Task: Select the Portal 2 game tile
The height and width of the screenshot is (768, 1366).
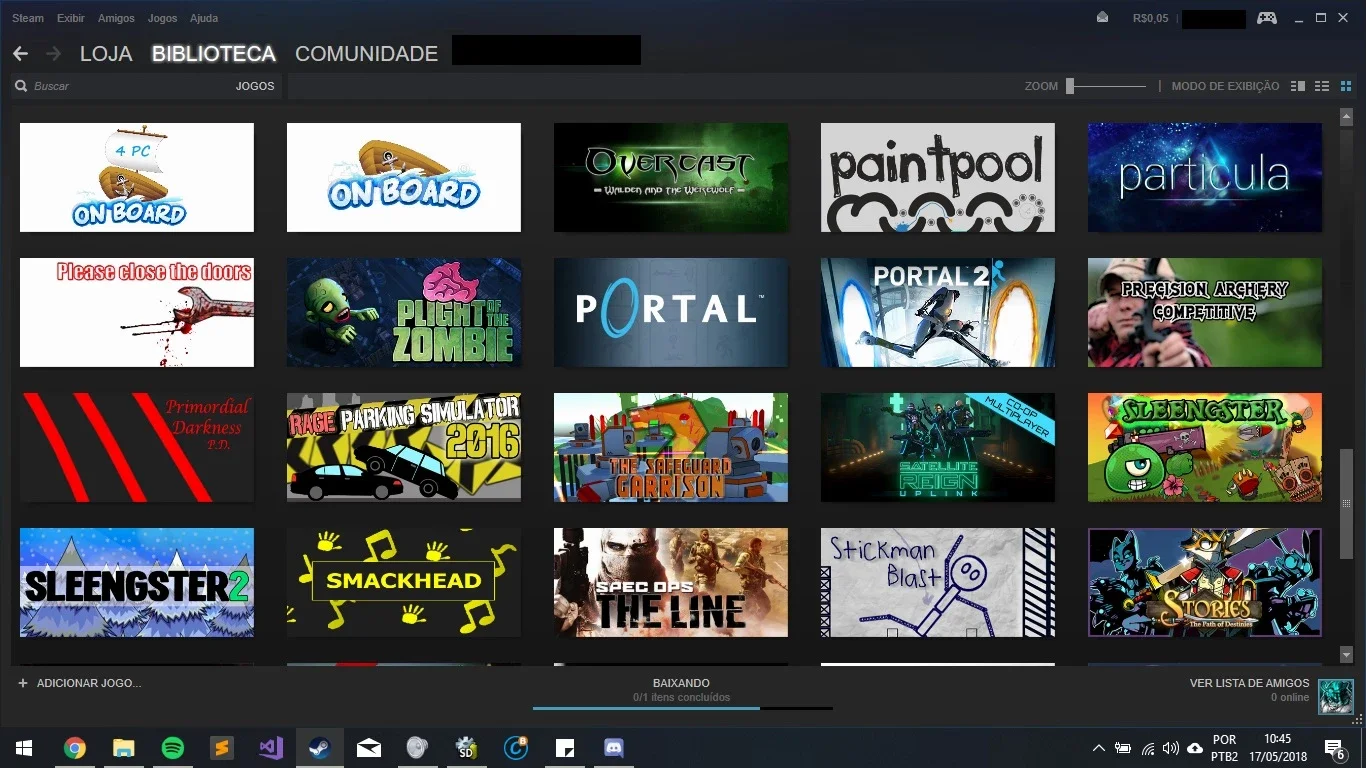Action: pos(938,312)
